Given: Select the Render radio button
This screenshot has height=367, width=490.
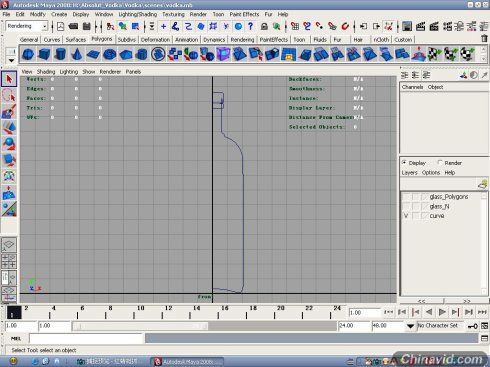Looking at the screenshot, I should (440, 163).
